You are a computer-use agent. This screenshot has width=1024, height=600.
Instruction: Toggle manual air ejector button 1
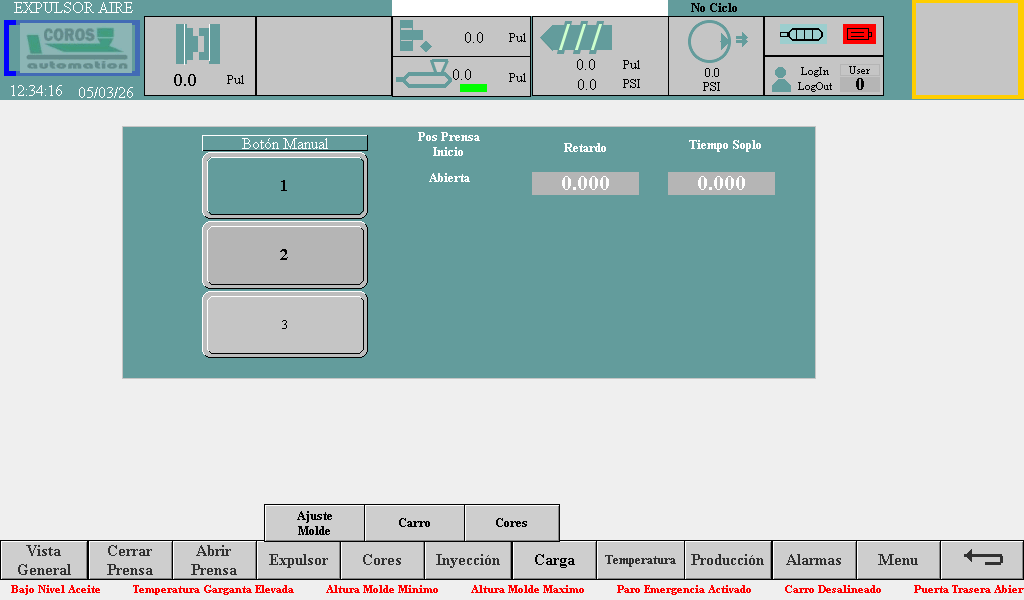tap(284, 186)
